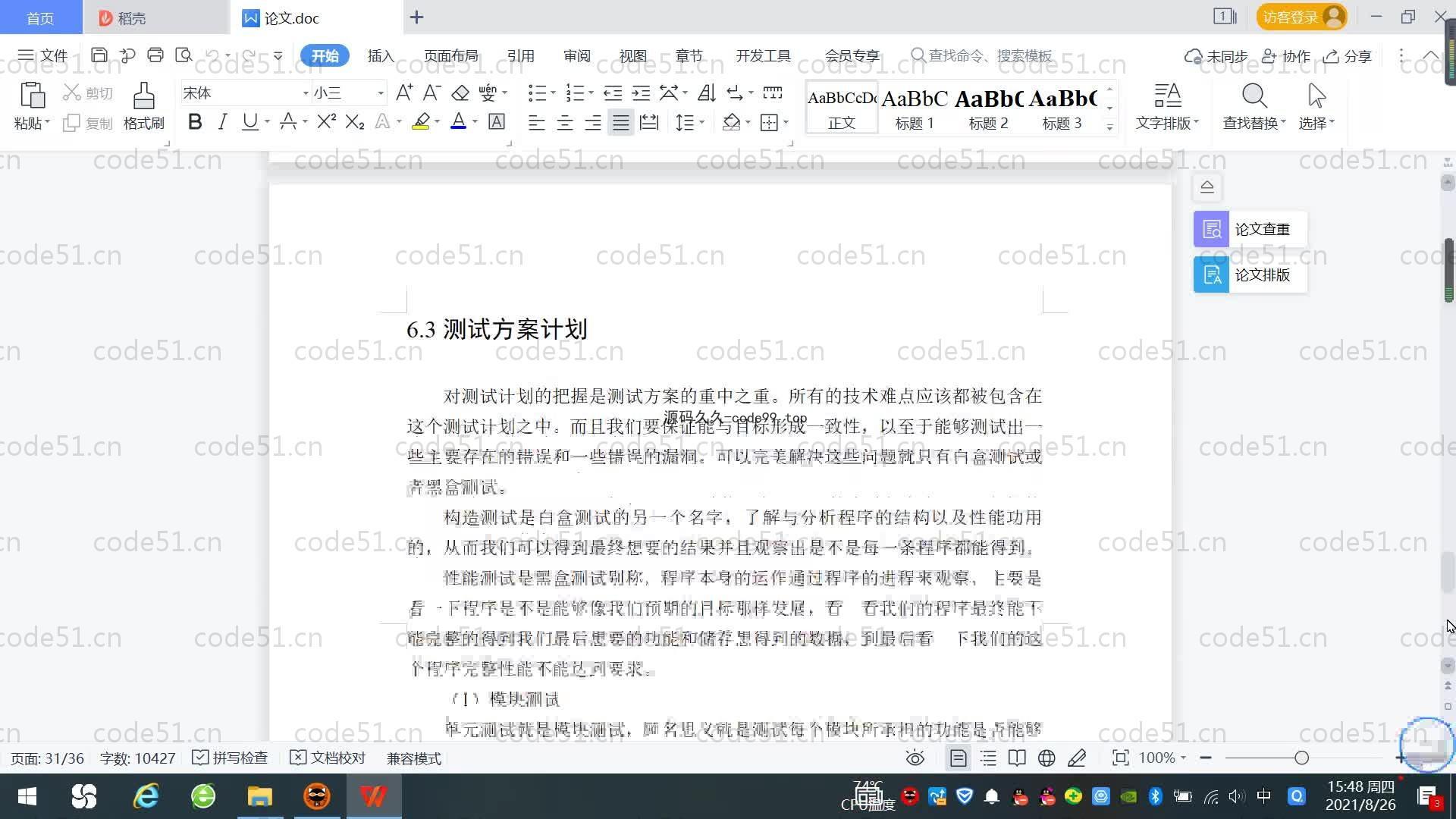This screenshot has width=1456, height=819.
Task: Open the View tab
Action: click(x=632, y=56)
